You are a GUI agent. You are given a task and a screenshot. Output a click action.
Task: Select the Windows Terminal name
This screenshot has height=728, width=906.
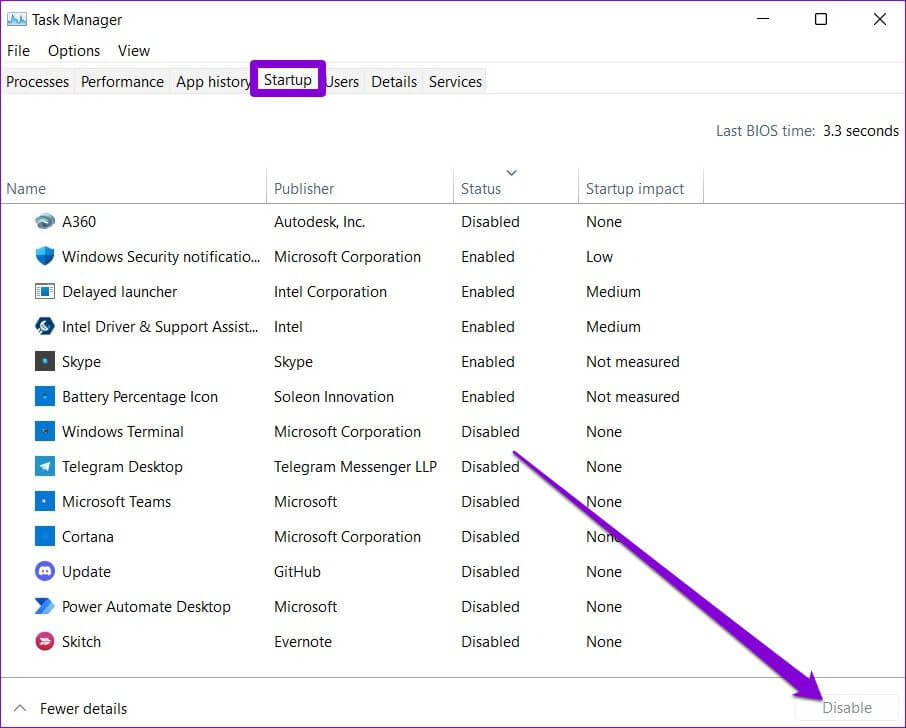pyautogui.click(x=122, y=432)
